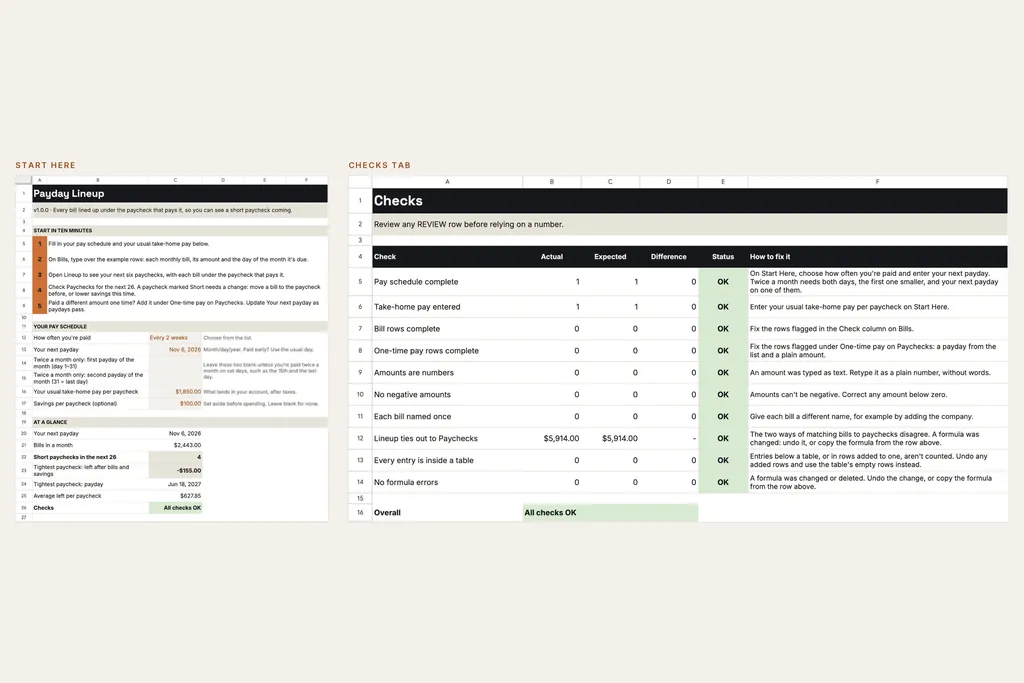Select the short paychecks count value 4
The height and width of the screenshot is (683, 1024).
[x=175, y=457]
